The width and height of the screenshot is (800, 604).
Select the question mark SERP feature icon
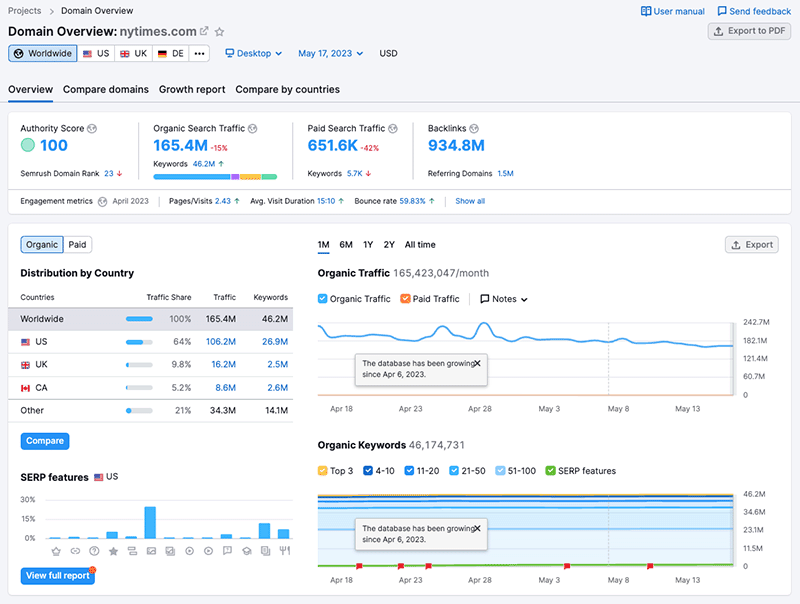(x=94, y=551)
